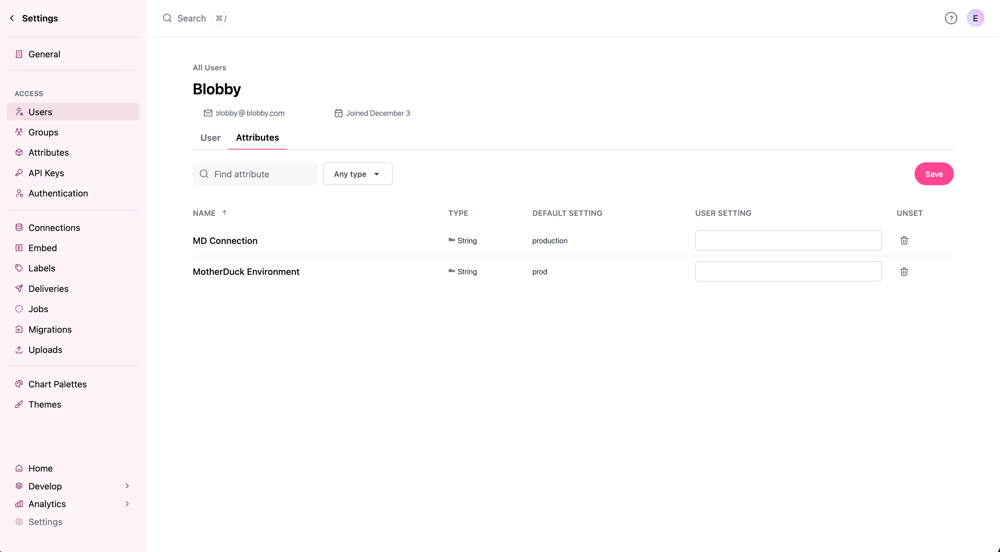Open the Any type dropdown
The image size is (1000, 552).
(x=358, y=174)
